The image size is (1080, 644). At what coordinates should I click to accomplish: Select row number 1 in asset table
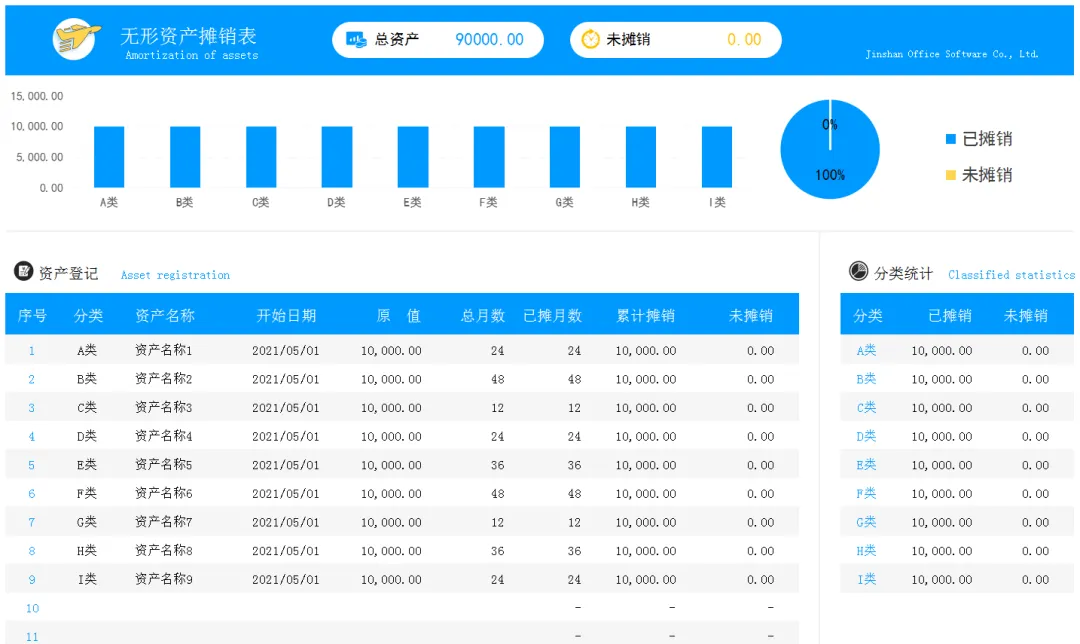[x=32, y=351]
